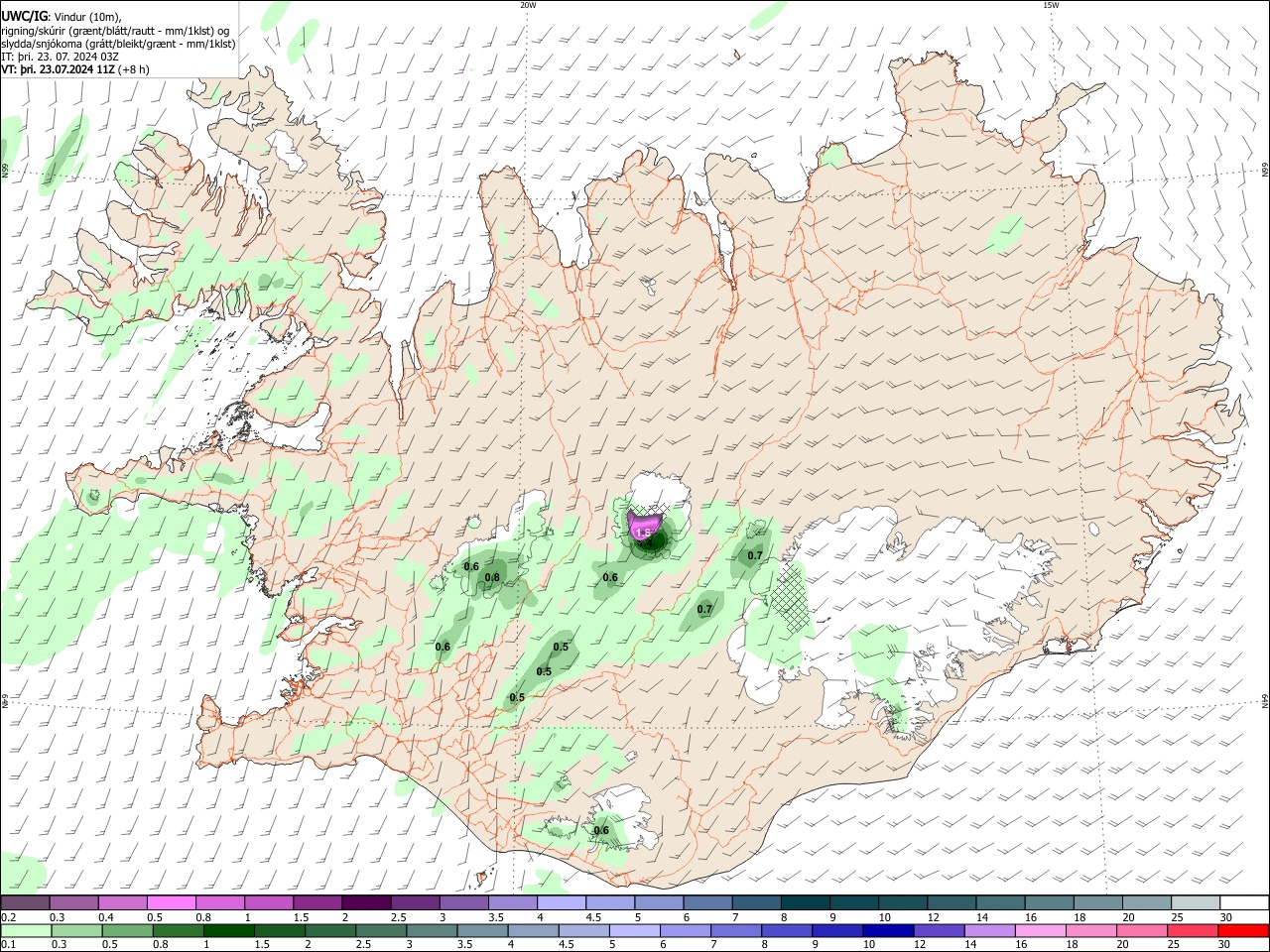Click the '(+8 h)' forecast offset text
The width and height of the screenshot is (1270, 952).
pyautogui.click(x=135, y=69)
